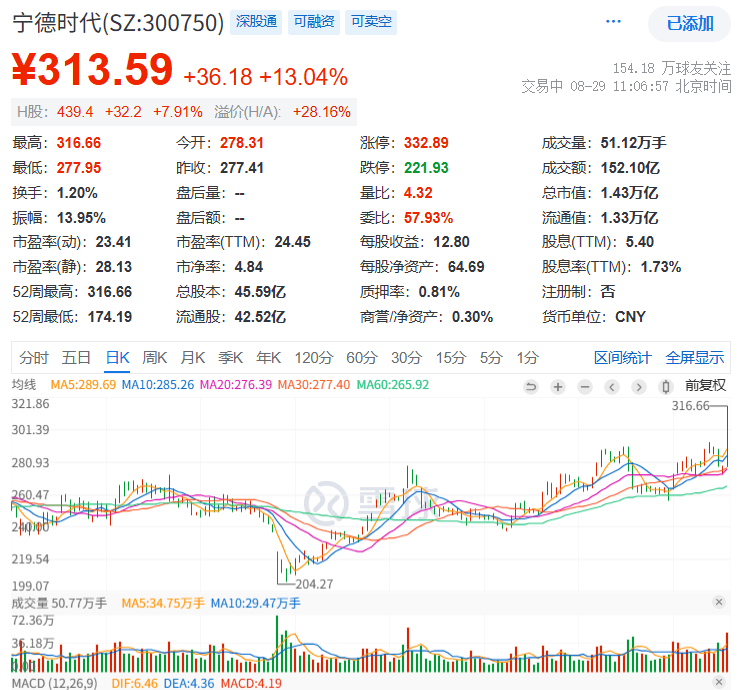The width and height of the screenshot is (740, 690).
Task: Click the 市盈率(TTM) value 24.45
Action: (293, 242)
